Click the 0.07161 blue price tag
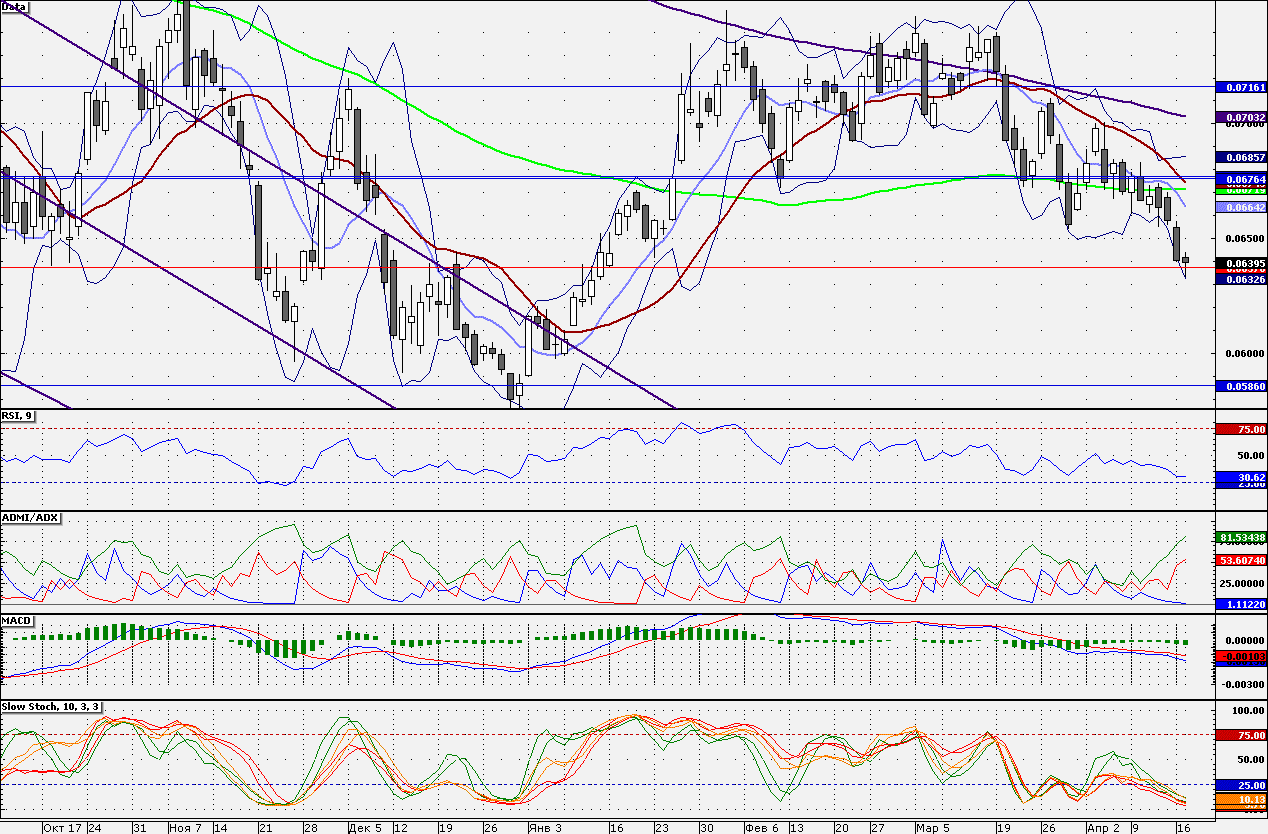1268x834 pixels. pyautogui.click(x=1240, y=88)
